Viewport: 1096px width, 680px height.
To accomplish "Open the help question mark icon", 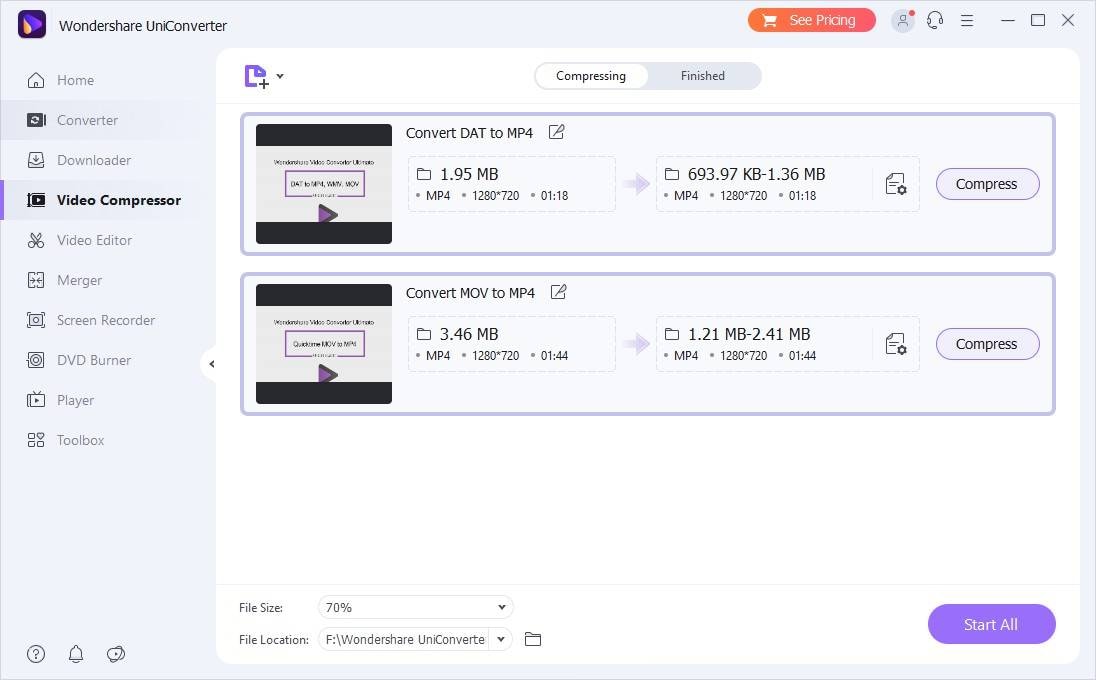I will click(x=36, y=654).
